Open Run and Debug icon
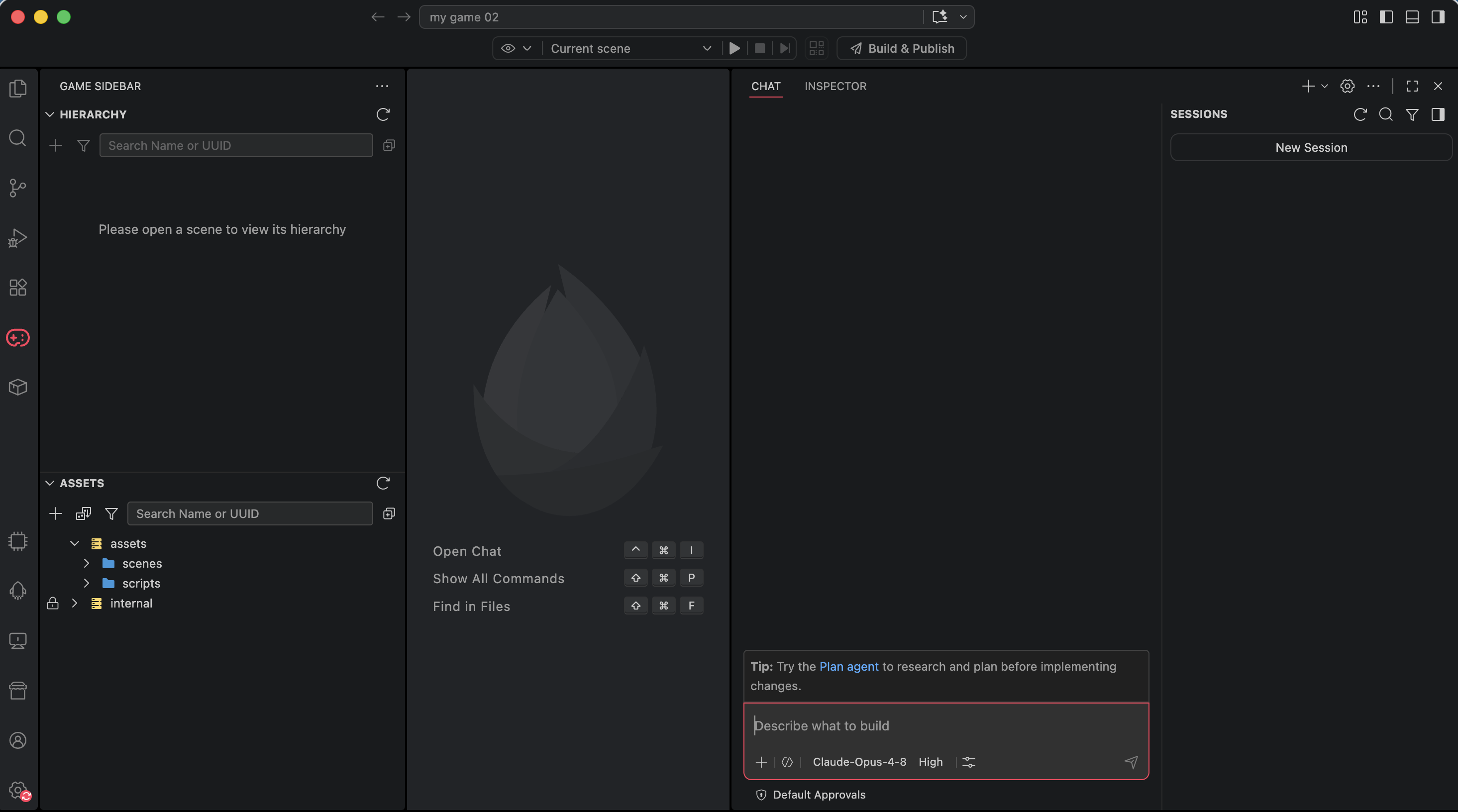Viewport: 1458px width, 812px height. pos(18,238)
